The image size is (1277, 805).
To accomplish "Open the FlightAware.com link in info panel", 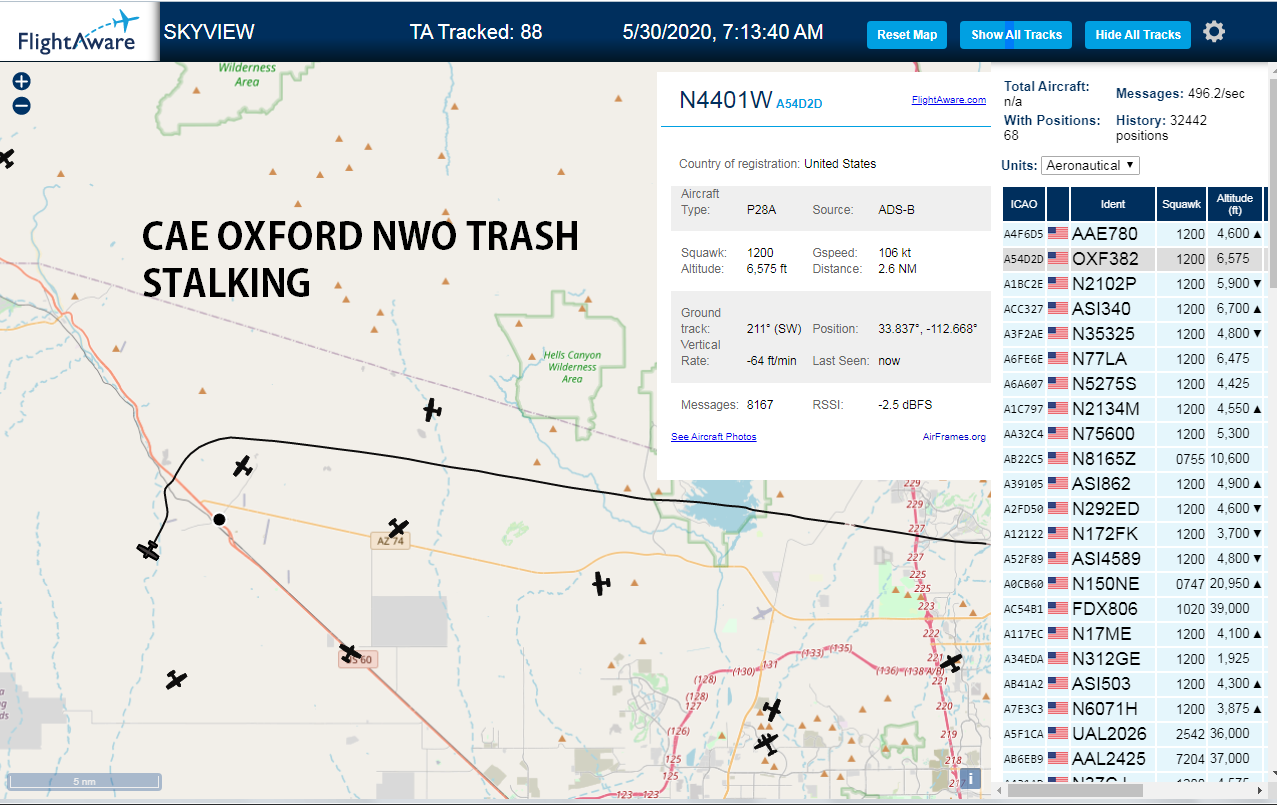I will point(949,100).
